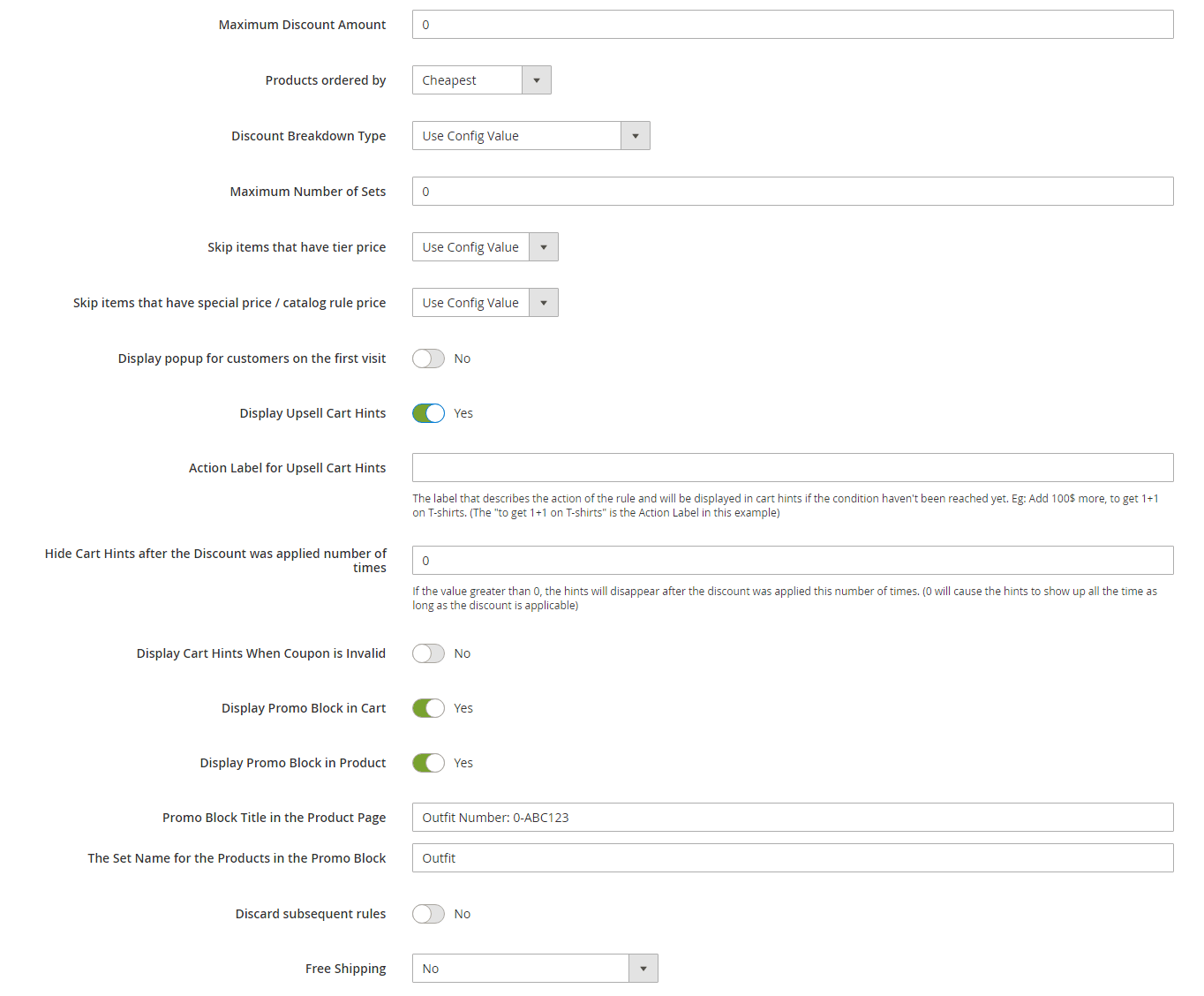Click the Display Upsell Cart Hints label
1204x996 pixels.
click(x=312, y=413)
